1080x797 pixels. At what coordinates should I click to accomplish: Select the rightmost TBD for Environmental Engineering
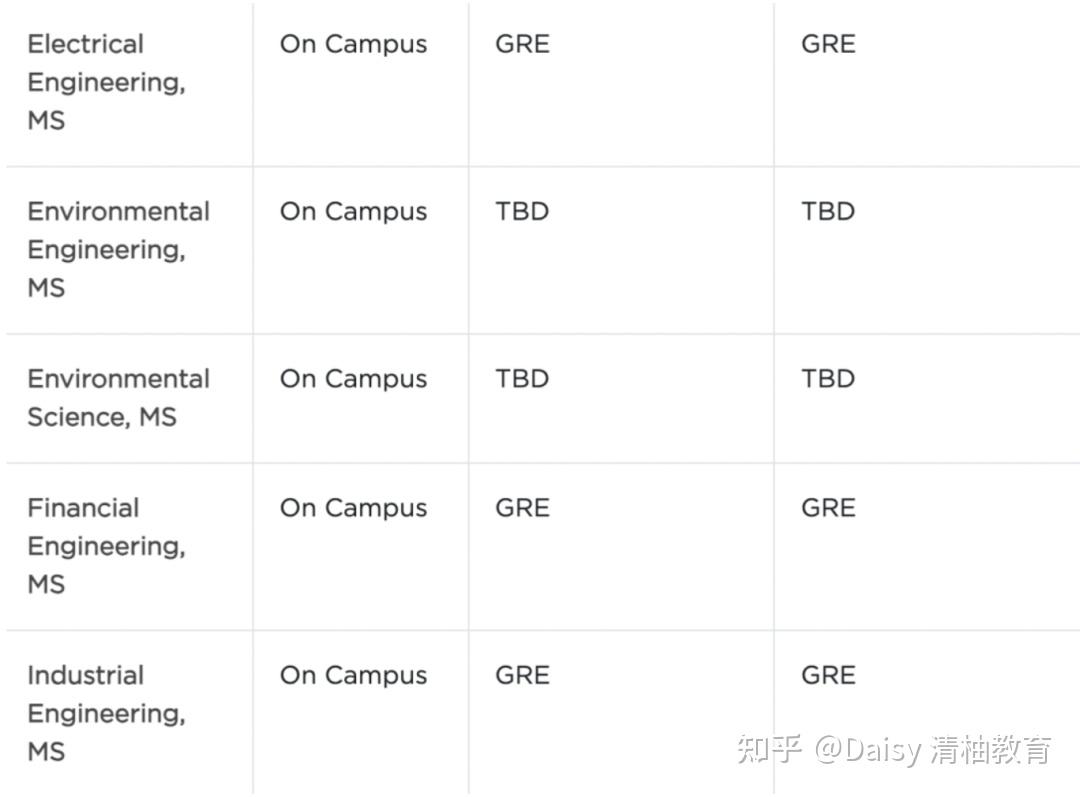pyautogui.click(x=828, y=211)
